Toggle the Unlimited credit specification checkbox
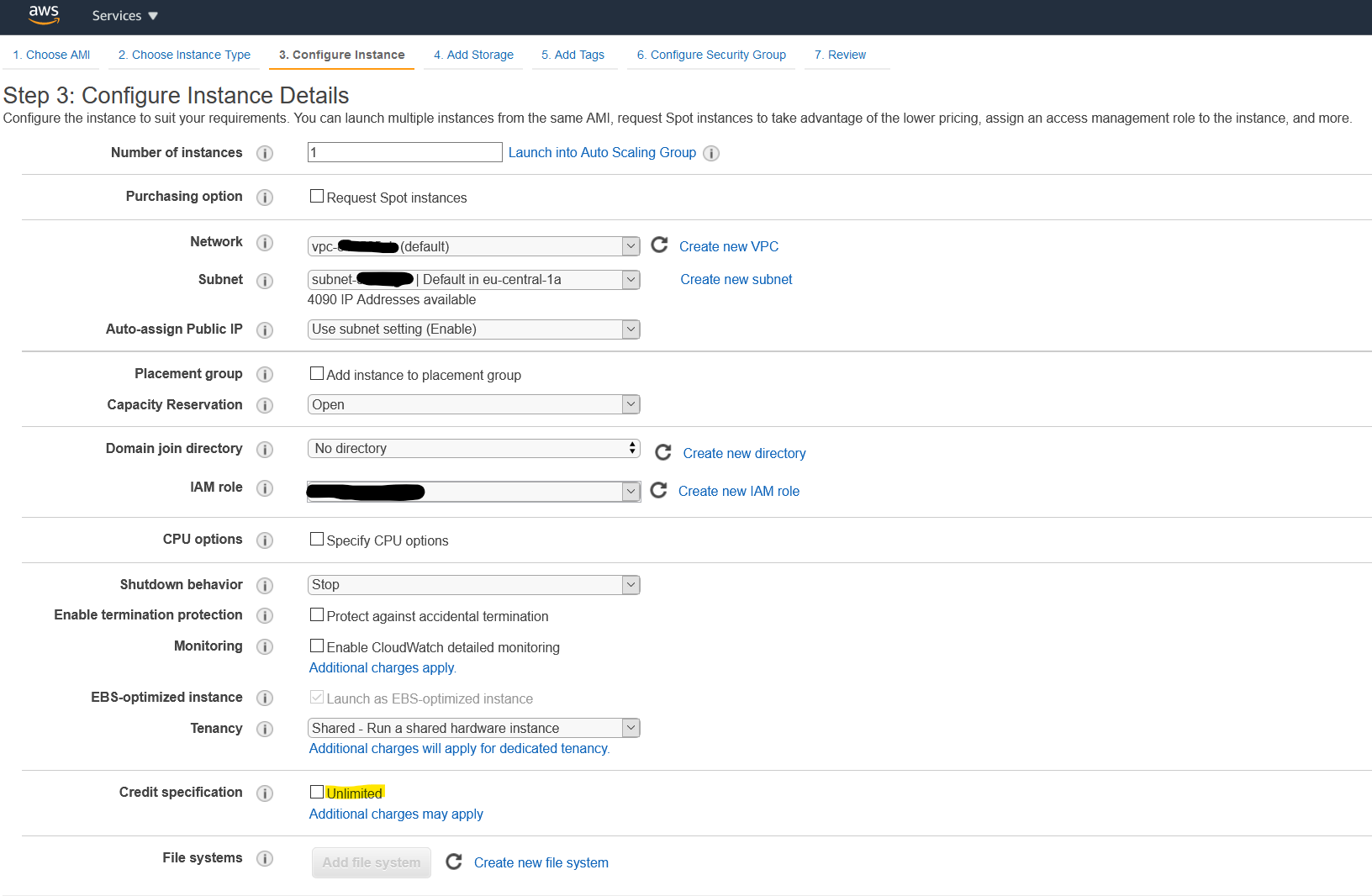This screenshot has height=896, width=1372. coord(317,792)
